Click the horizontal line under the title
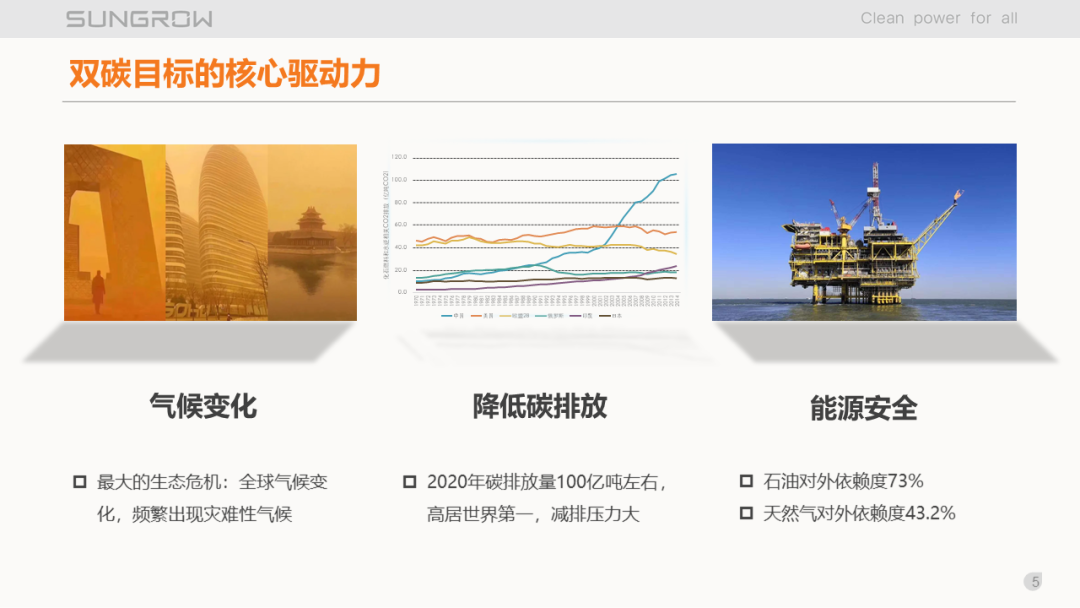Screen dimensions: 1080x608 539,101
